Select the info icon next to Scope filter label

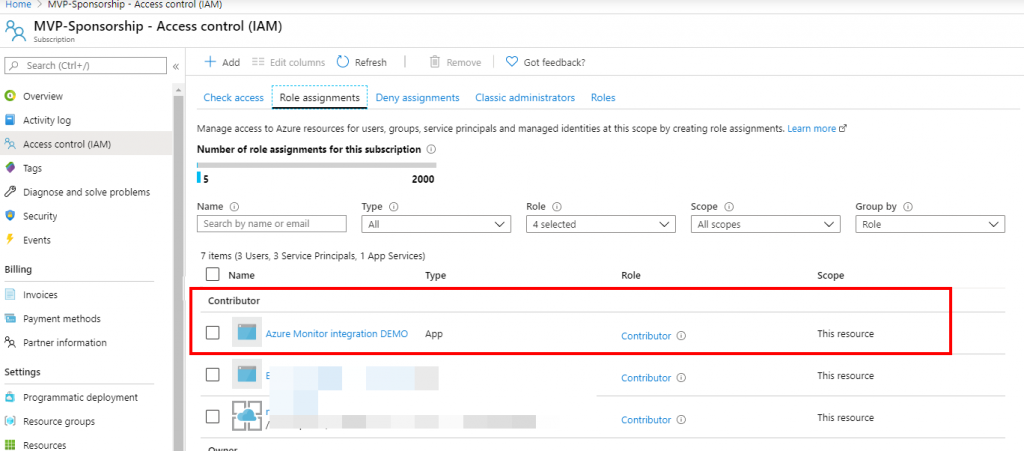click(x=729, y=206)
